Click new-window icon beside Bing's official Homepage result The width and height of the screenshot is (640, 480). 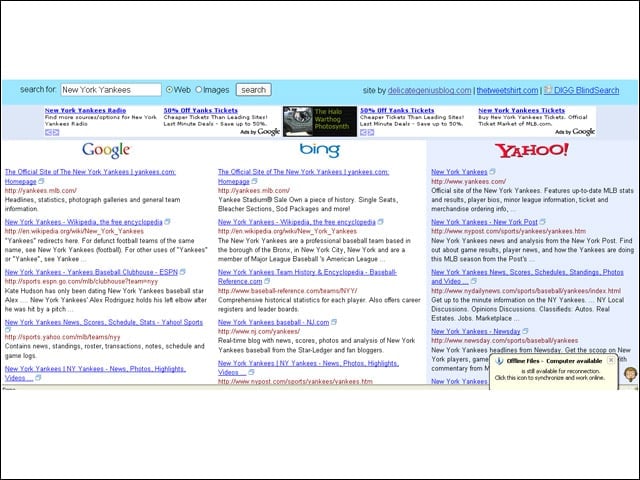pos(254,181)
